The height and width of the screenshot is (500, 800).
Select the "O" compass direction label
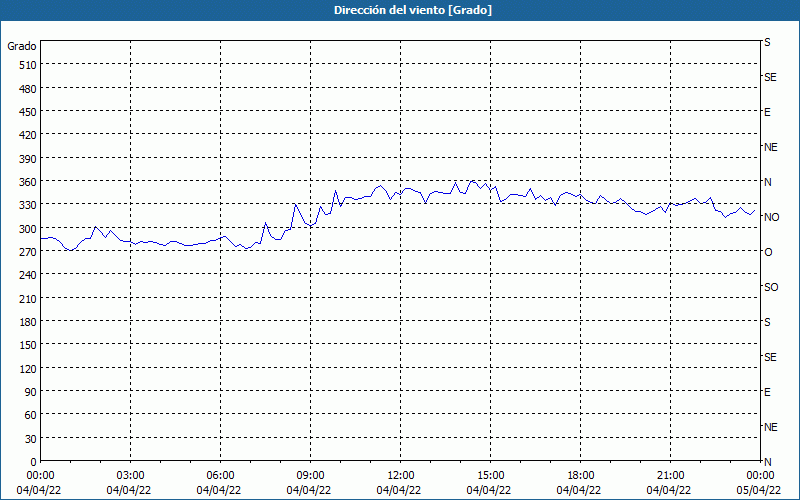768,252
